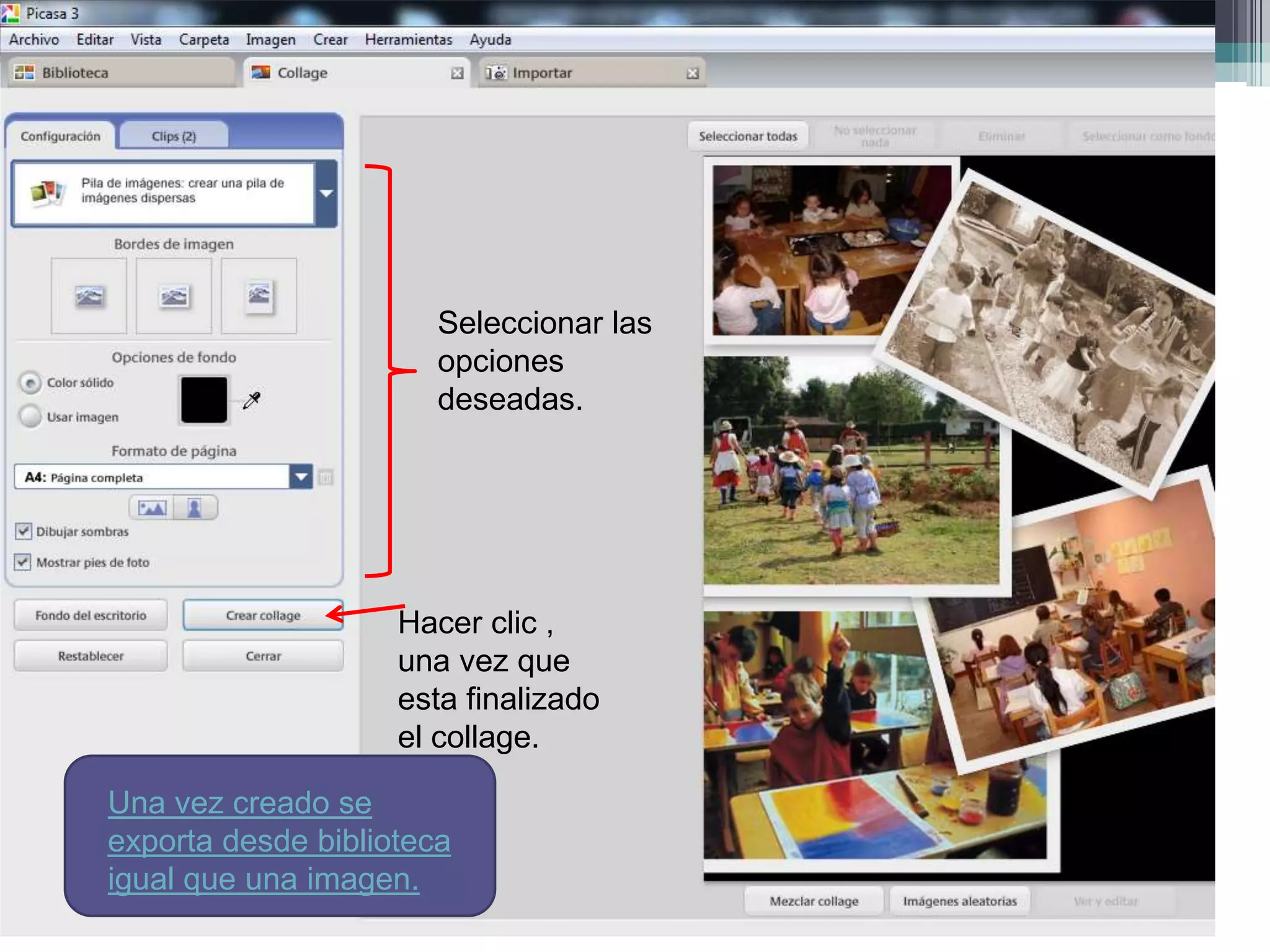Open the A4 Página completa format dropdown
The height and width of the screenshot is (952, 1270).
pos(301,477)
